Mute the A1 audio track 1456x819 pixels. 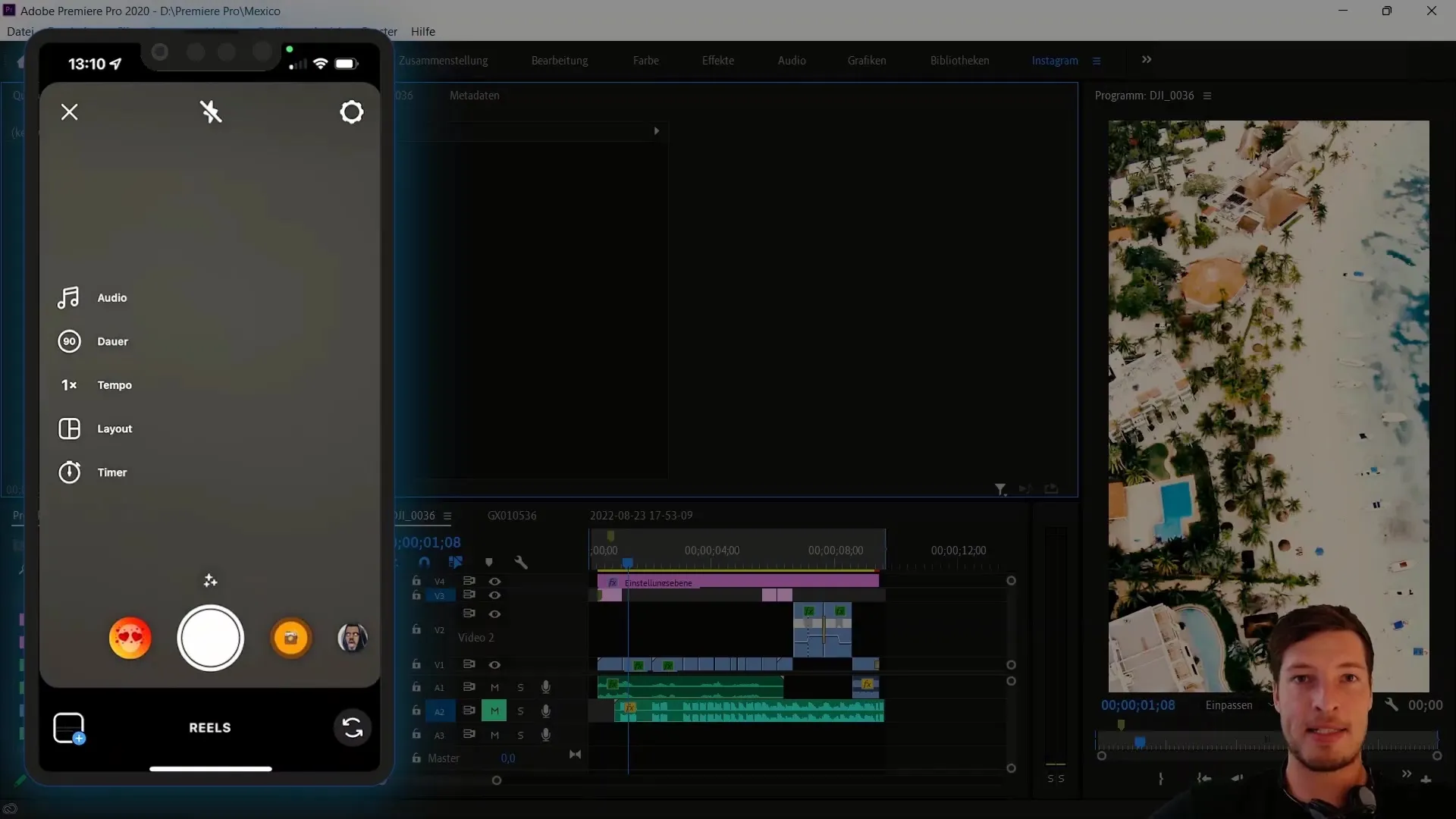(494, 688)
